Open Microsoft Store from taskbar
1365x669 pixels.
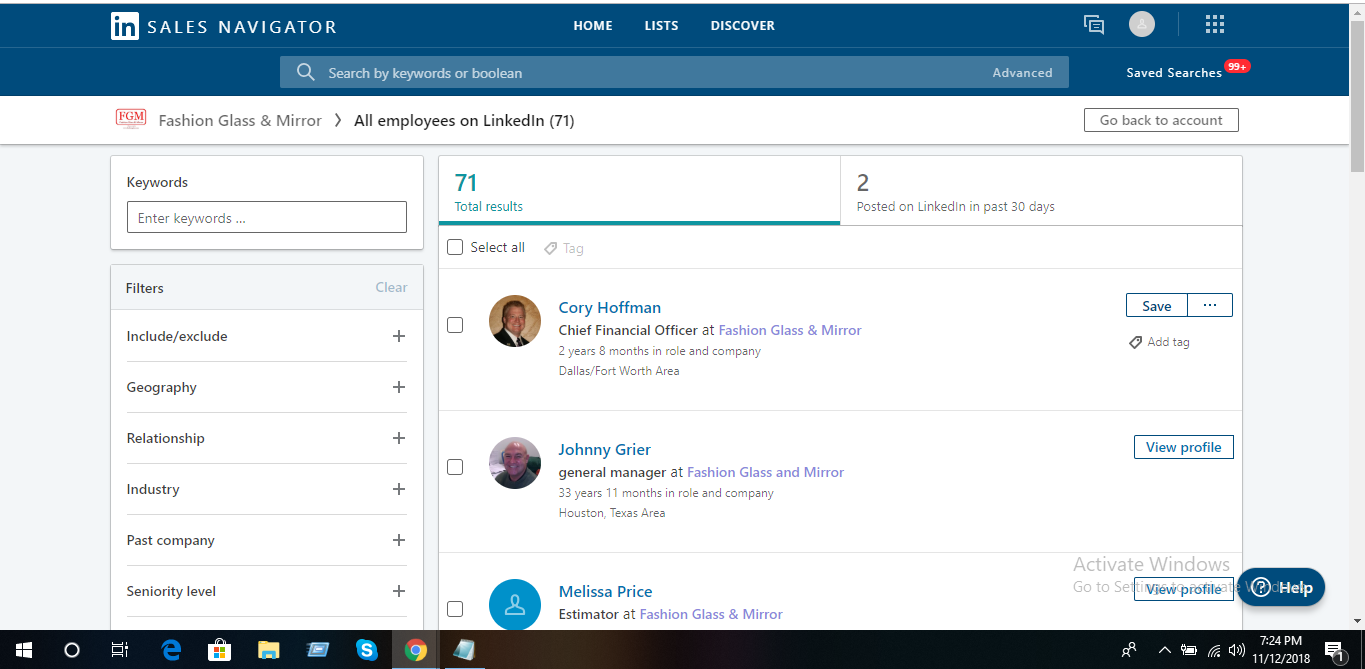click(x=219, y=650)
